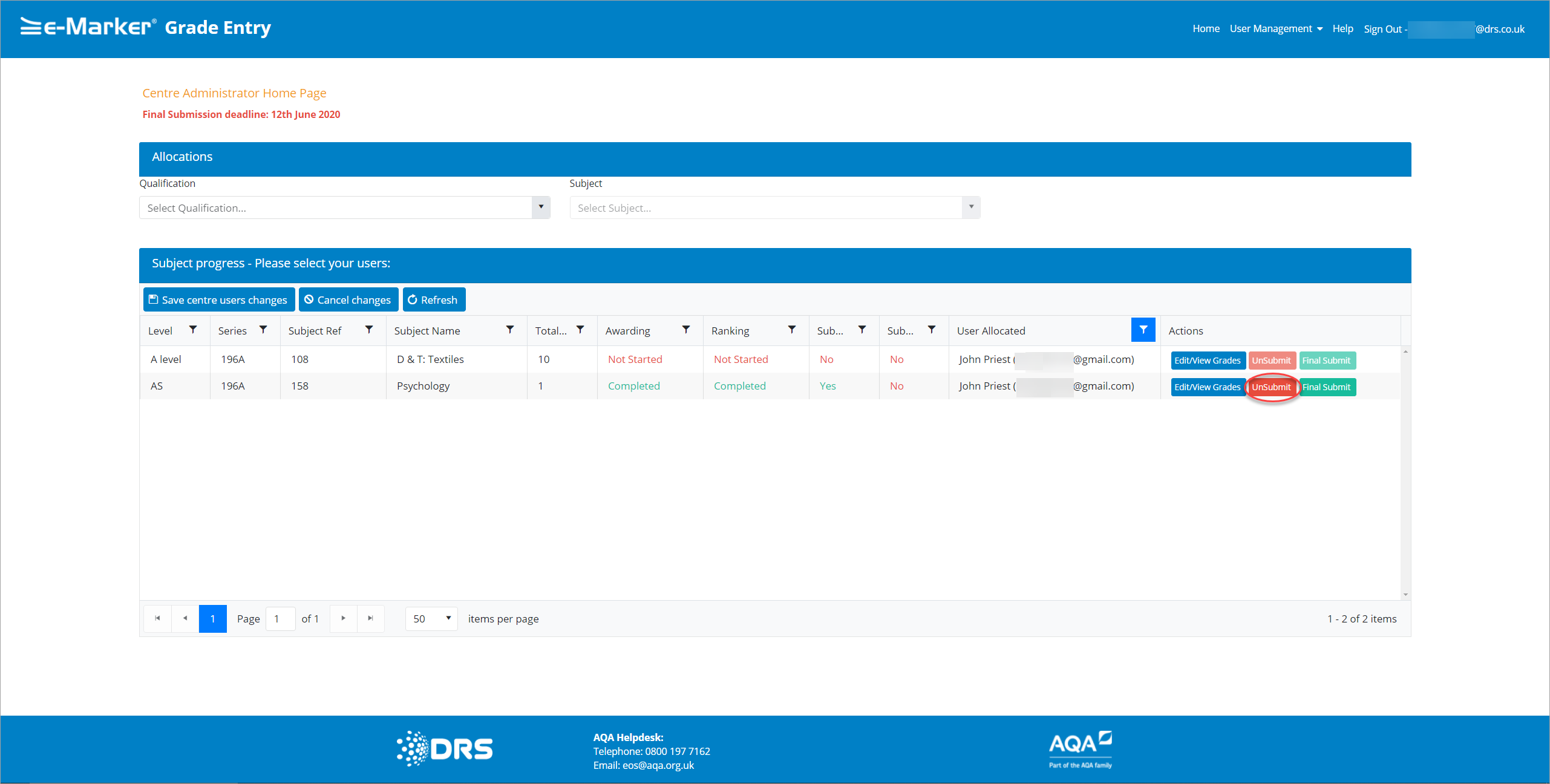Image resolution: width=1550 pixels, height=784 pixels.
Task: Click the active User Allocated filter icon
Action: 1143,330
